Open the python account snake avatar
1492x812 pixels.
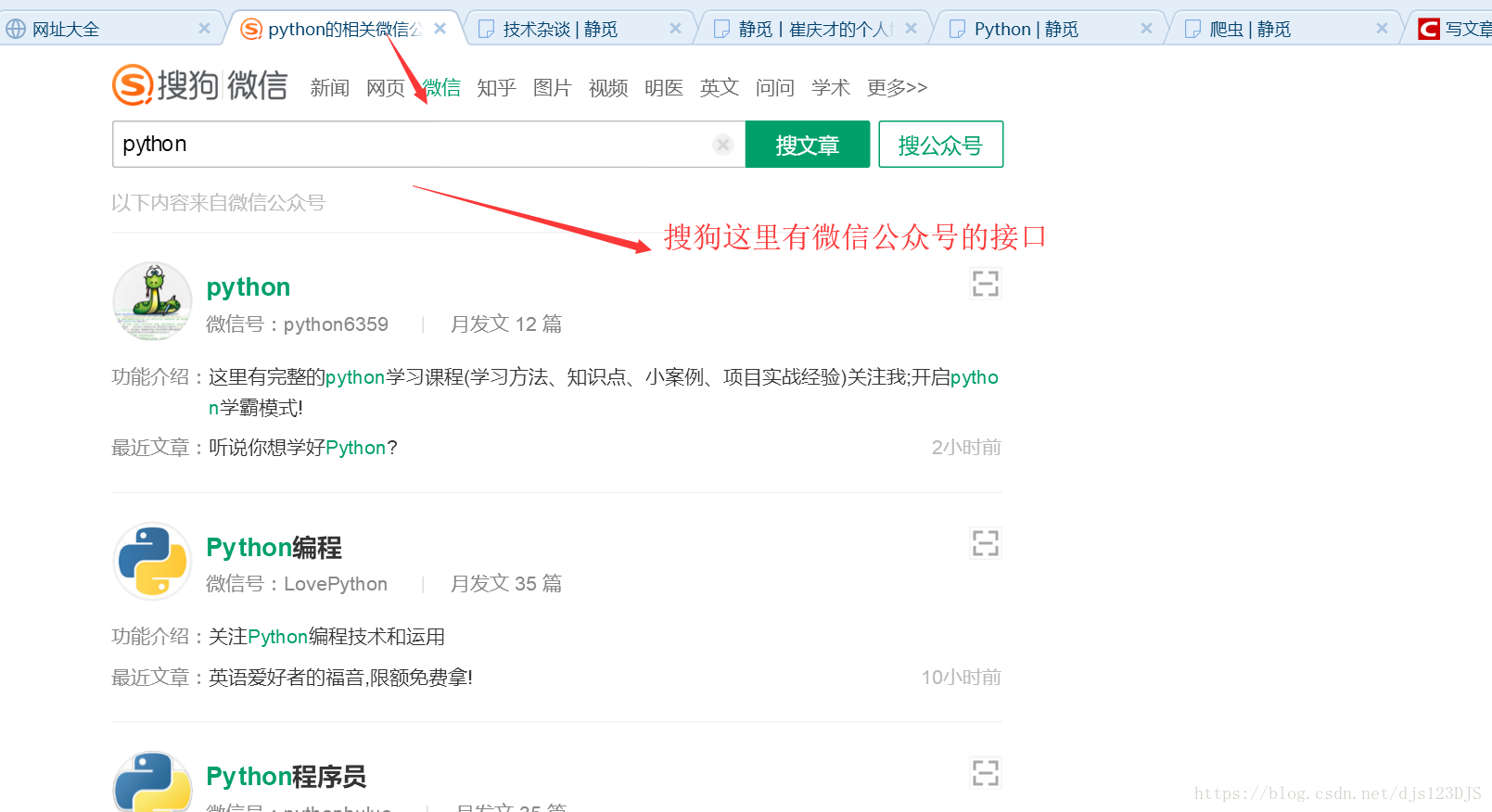[x=152, y=301]
